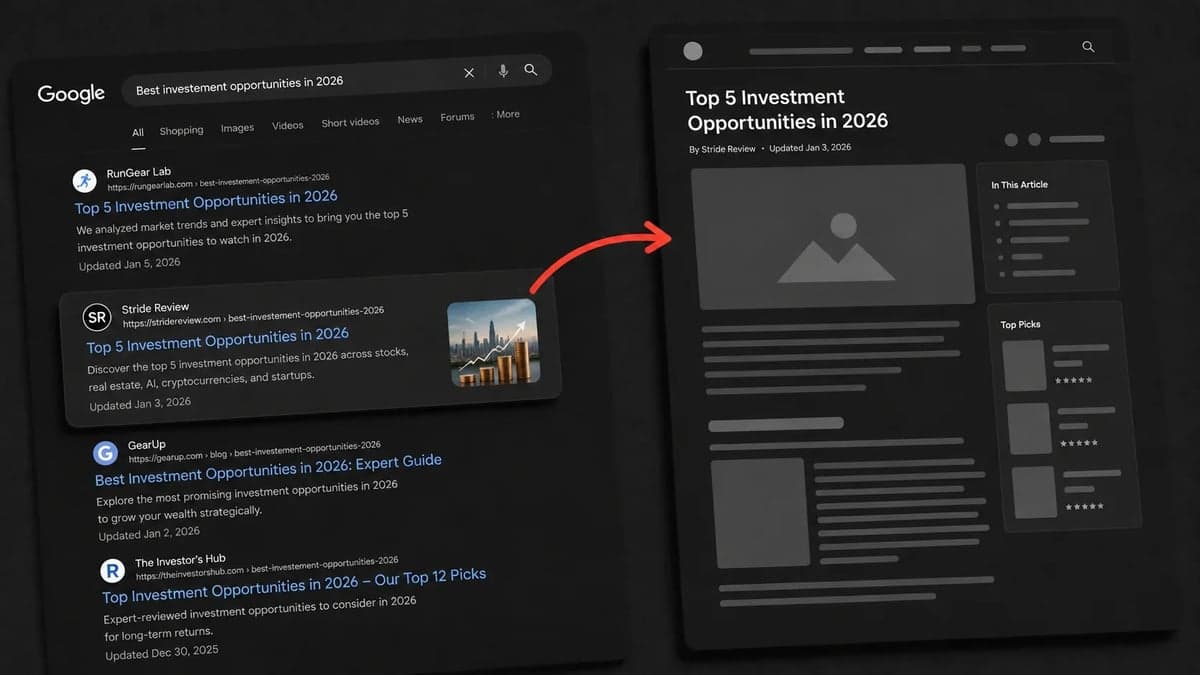
Task: Click the Stride Review site name in results
Action: click(x=155, y=308)
